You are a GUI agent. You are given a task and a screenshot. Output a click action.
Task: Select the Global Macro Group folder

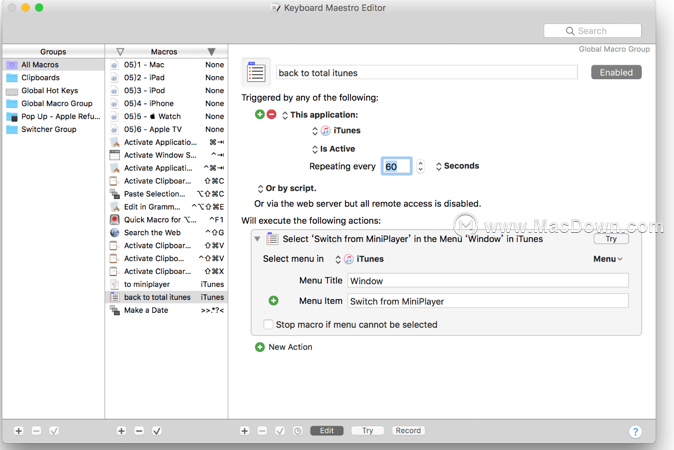pyautogui.click(x=53, y=103)
